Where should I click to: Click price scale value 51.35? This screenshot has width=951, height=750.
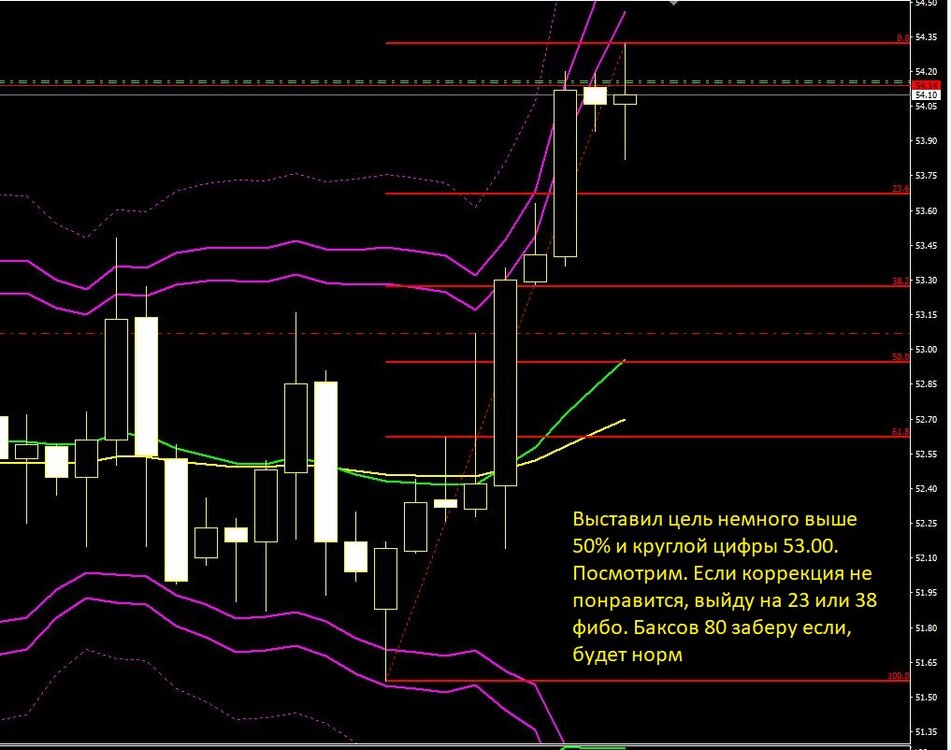tap(926, 732)
